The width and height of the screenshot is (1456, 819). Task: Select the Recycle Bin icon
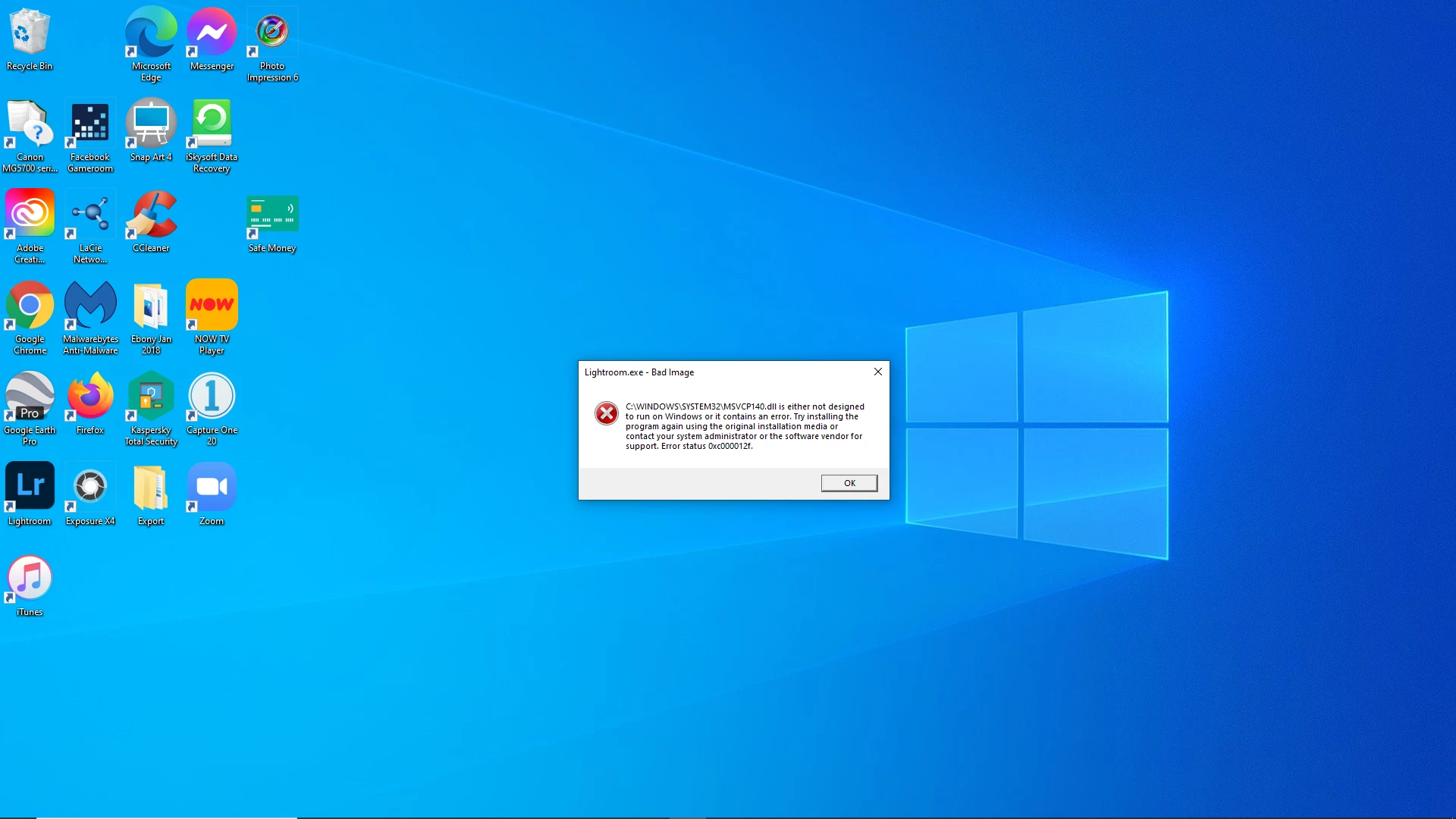pyautogui.click(x=30, y=32)
